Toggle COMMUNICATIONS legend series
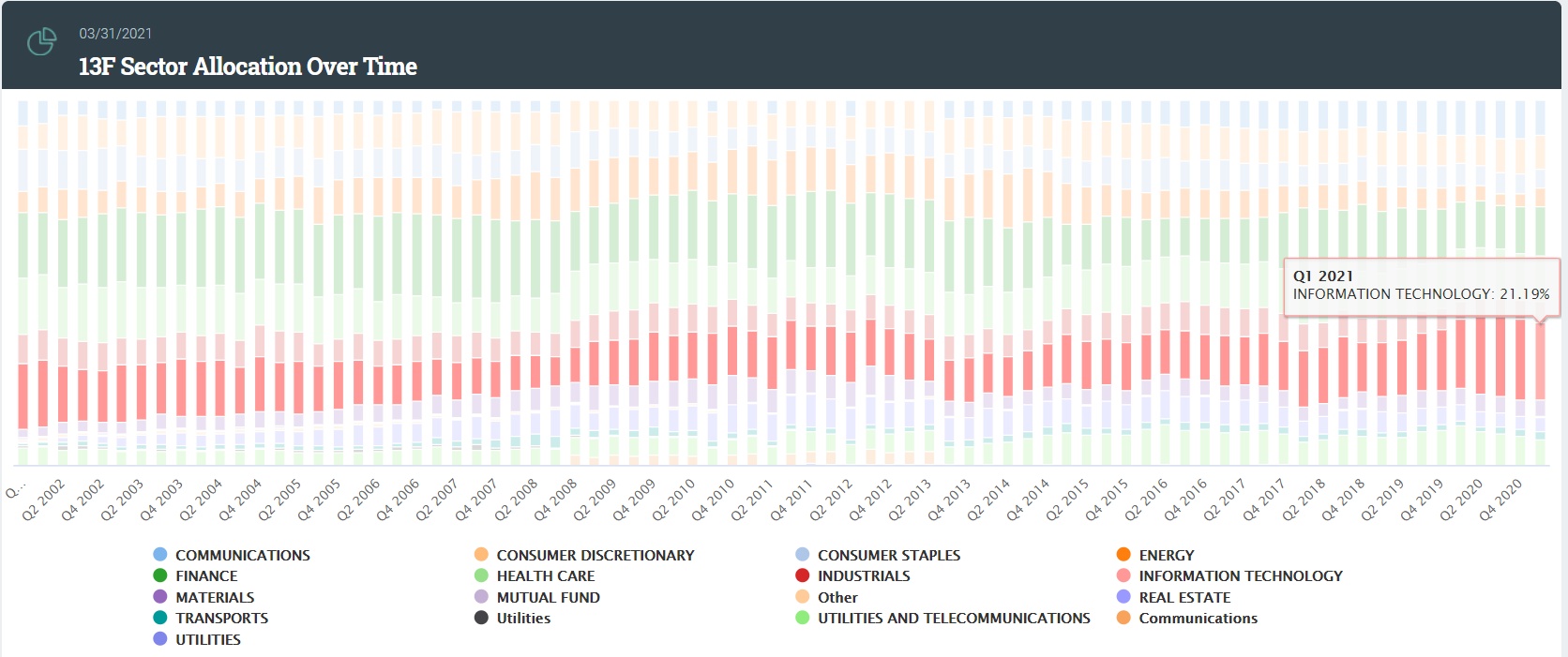The height and width of the screenshot is (657, 1568). click(x=232, y=555)
